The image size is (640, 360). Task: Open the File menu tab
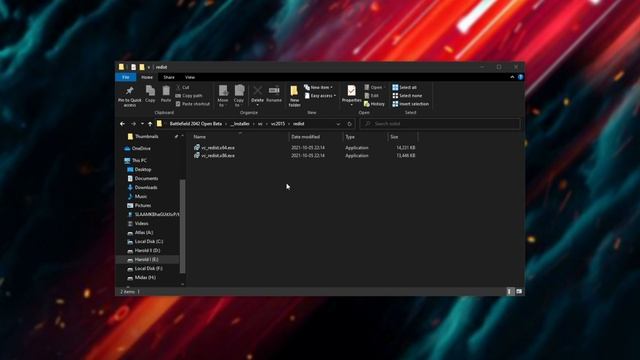coord(126,77)
